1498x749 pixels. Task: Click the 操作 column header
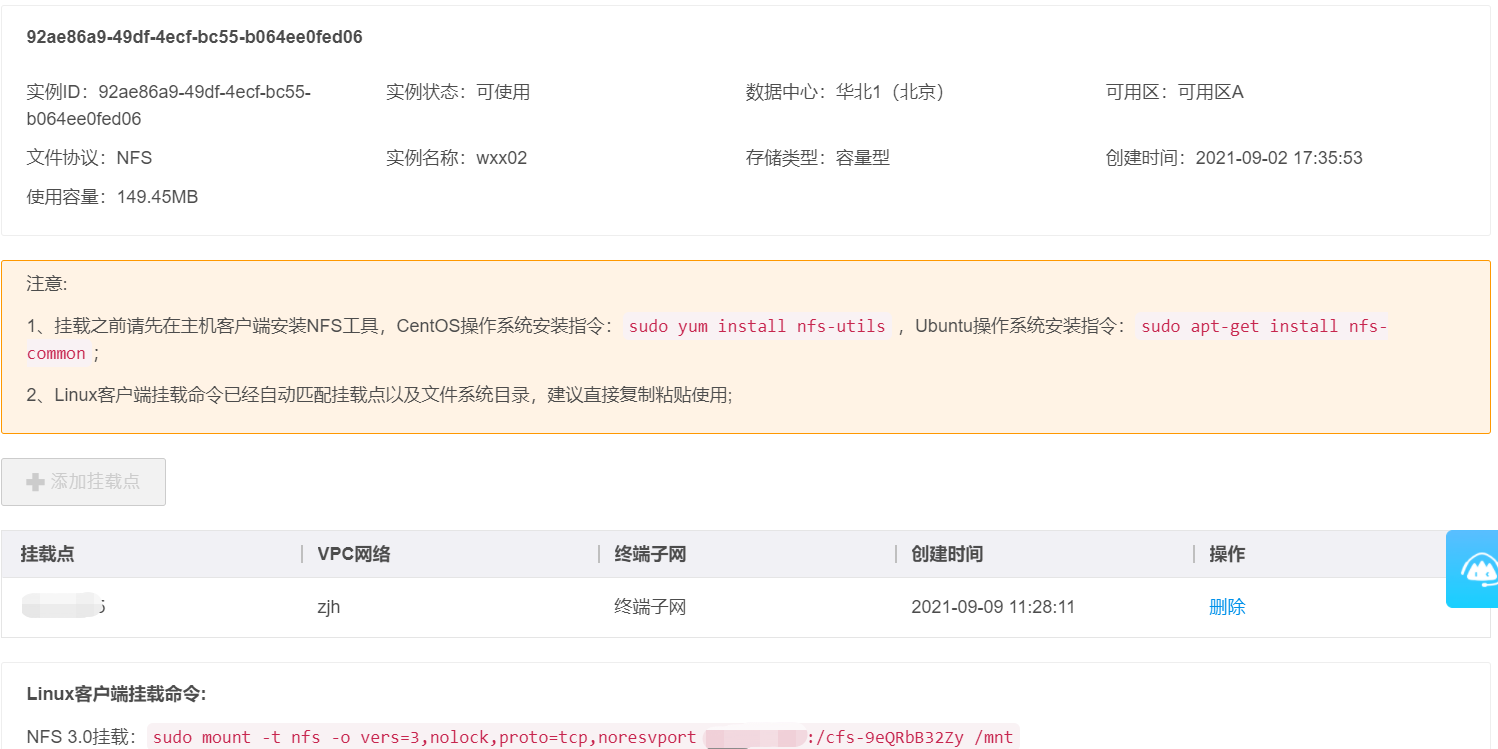(1227, 554)
